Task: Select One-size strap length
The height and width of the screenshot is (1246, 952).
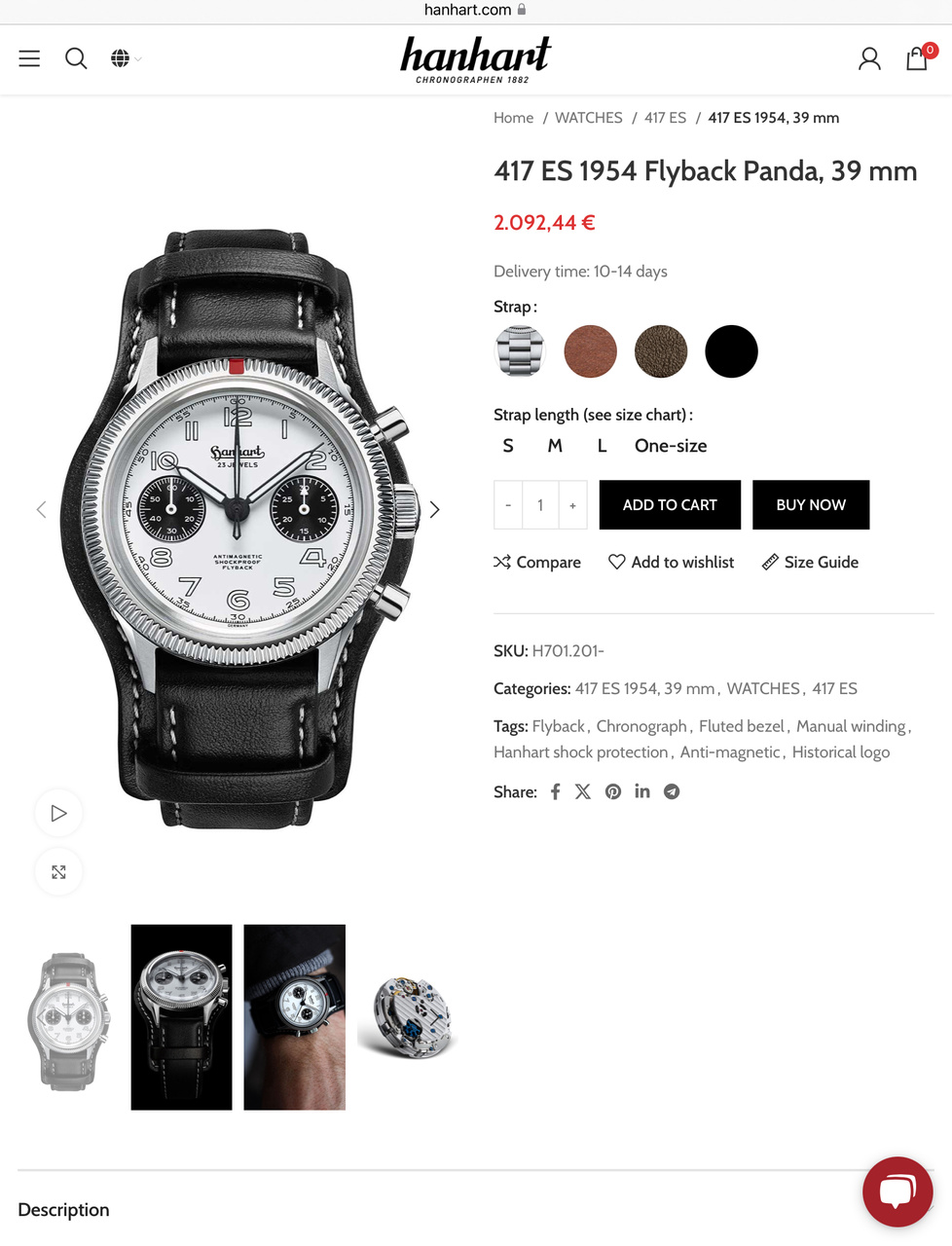Action: pos(671,446)
